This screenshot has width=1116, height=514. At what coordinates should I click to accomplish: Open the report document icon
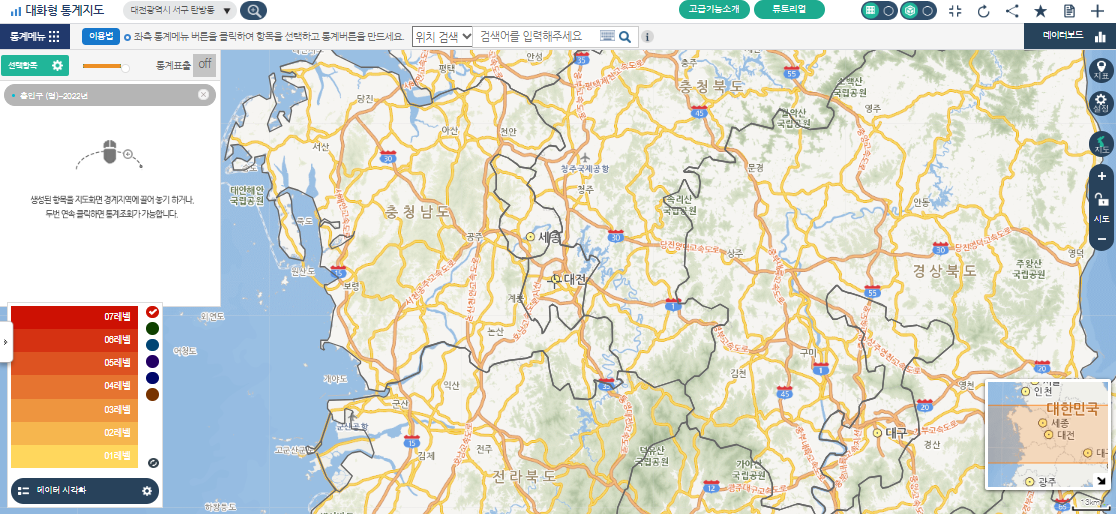(x=1069, y=11)
